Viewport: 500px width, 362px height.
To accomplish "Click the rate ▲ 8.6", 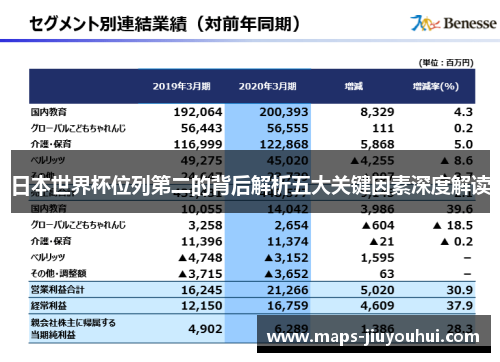I will 456,160.
